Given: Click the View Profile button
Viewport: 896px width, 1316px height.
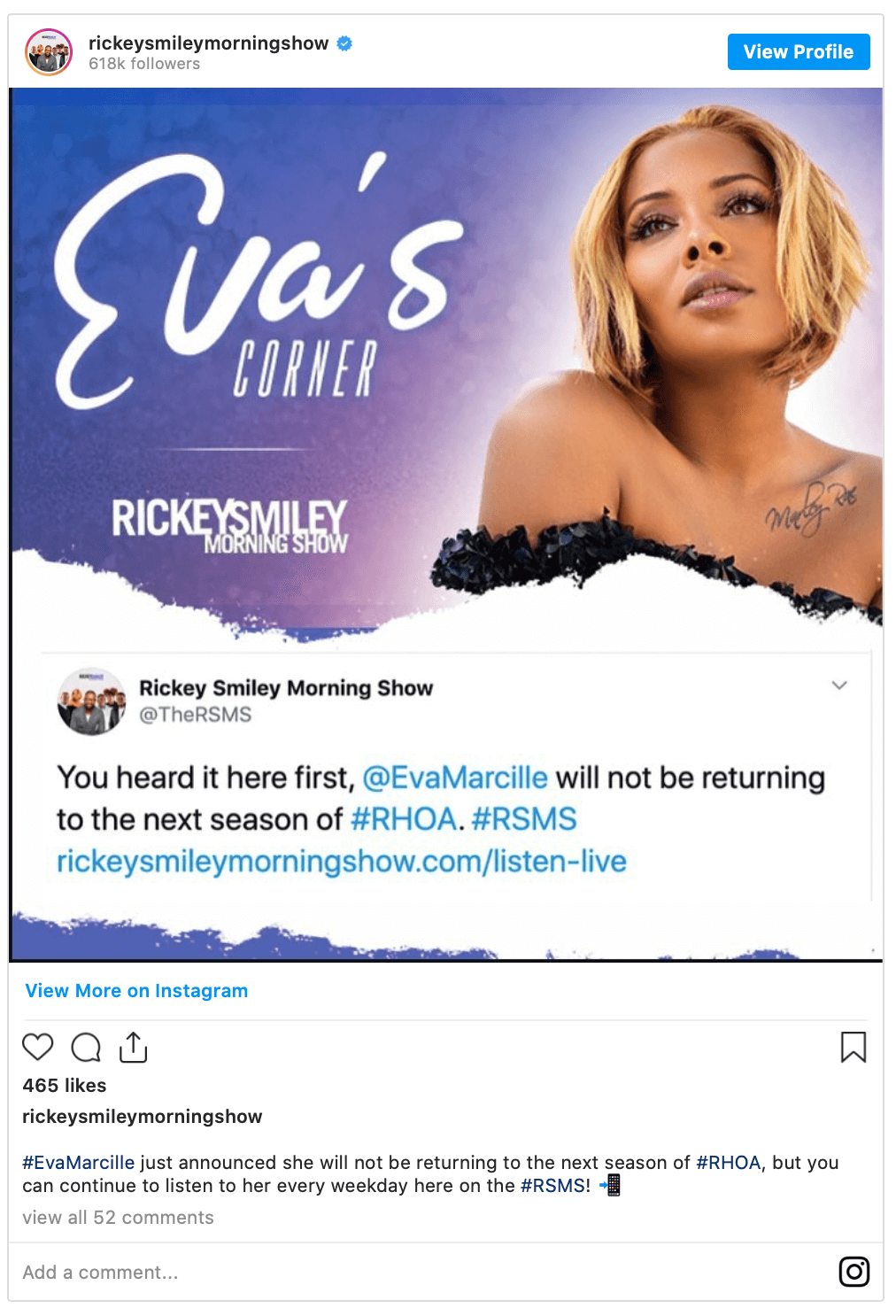Looking at the screenshot, I should 799,51.
